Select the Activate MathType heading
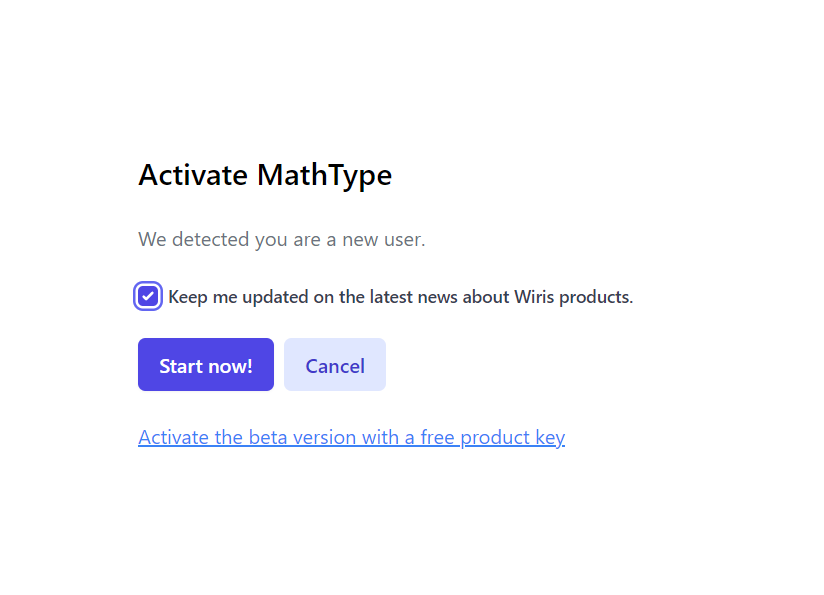Image resolution: width=824 pixels, height=595 pixels. pyautogui.click(x=265, y=176)
